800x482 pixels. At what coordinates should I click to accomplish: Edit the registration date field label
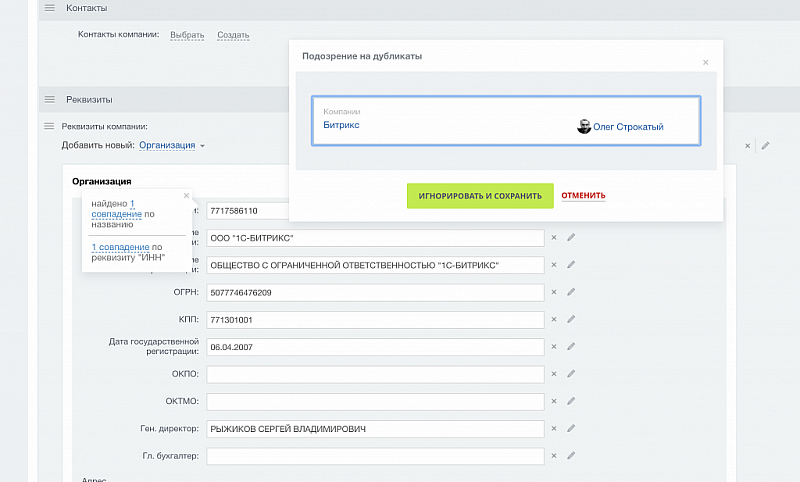pyautogui.click(x=571, y=346)
